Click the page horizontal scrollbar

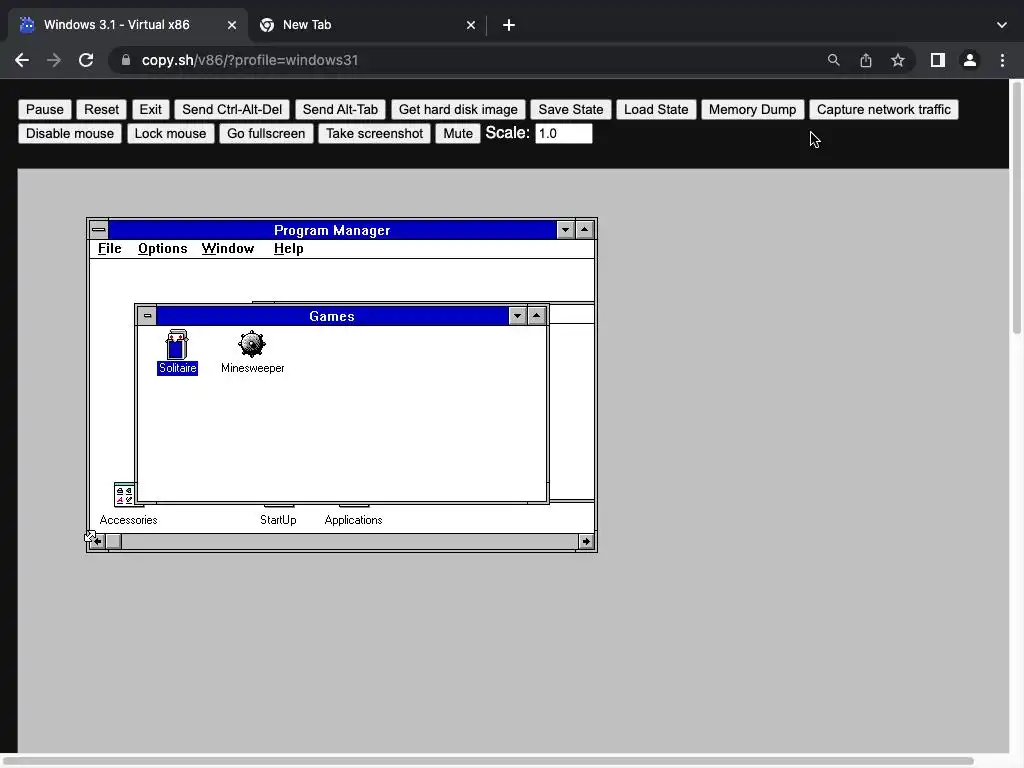click(487, 761)
